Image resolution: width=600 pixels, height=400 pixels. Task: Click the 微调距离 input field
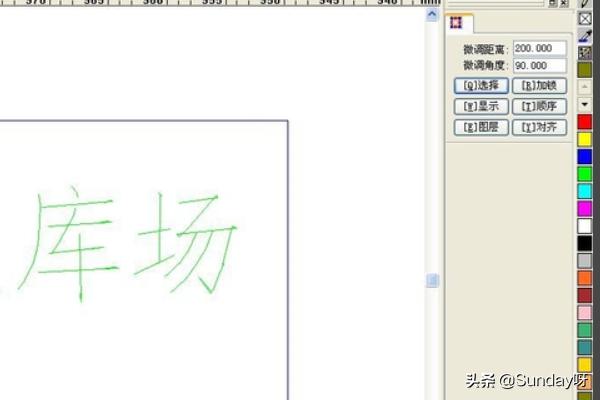[x=540, y=48]
